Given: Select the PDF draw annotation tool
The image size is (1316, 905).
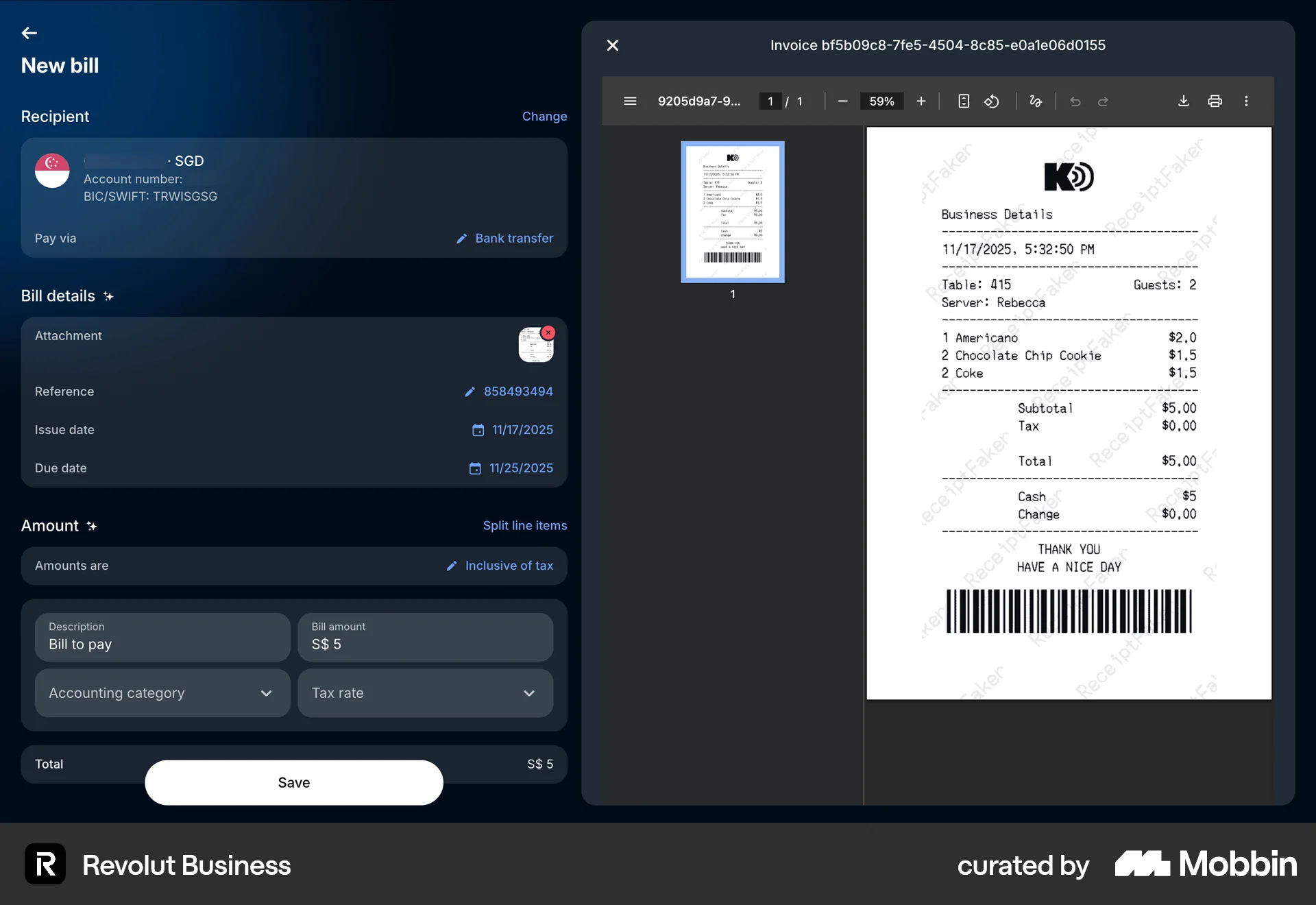Looking at the screenshot, I should pyautogui.click(x=1036, y=101).
